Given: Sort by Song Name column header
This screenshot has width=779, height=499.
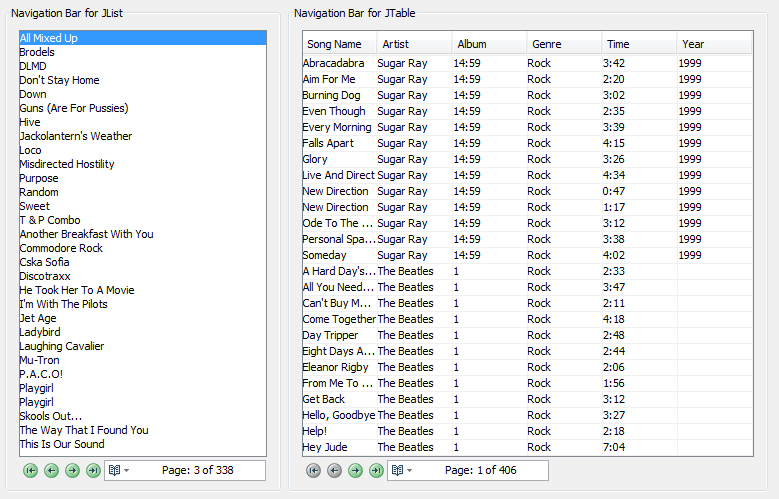Looking at the screenshot, I should [x=340, y=44].
